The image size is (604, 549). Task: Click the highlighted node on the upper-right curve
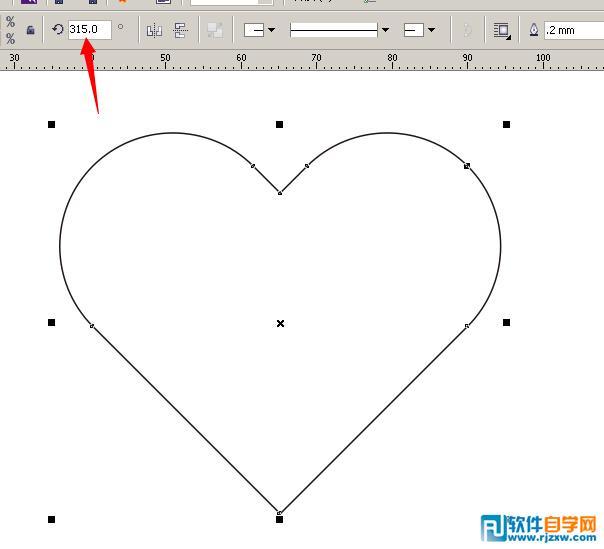467,166
